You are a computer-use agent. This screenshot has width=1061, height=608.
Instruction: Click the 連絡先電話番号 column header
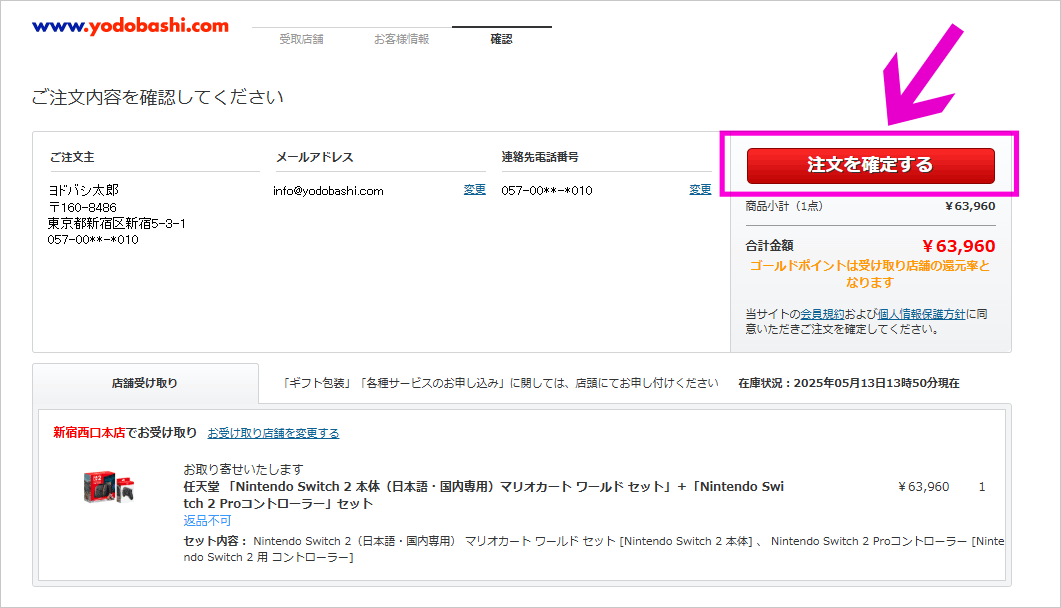(540, 157)
